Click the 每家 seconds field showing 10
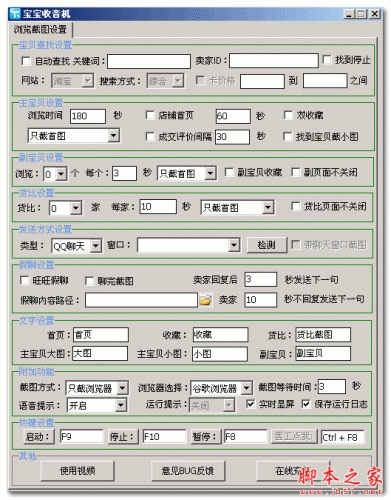Screen dimensions: 391x500 click(x=158, y=207)
